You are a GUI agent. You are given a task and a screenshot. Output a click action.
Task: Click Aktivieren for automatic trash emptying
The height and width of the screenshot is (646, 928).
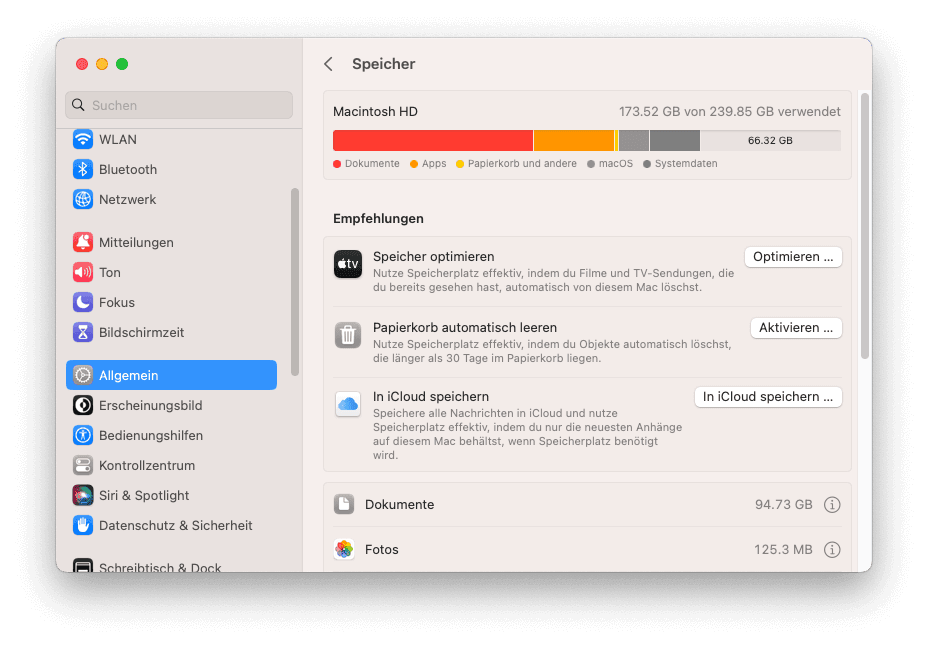coord(796,328)
